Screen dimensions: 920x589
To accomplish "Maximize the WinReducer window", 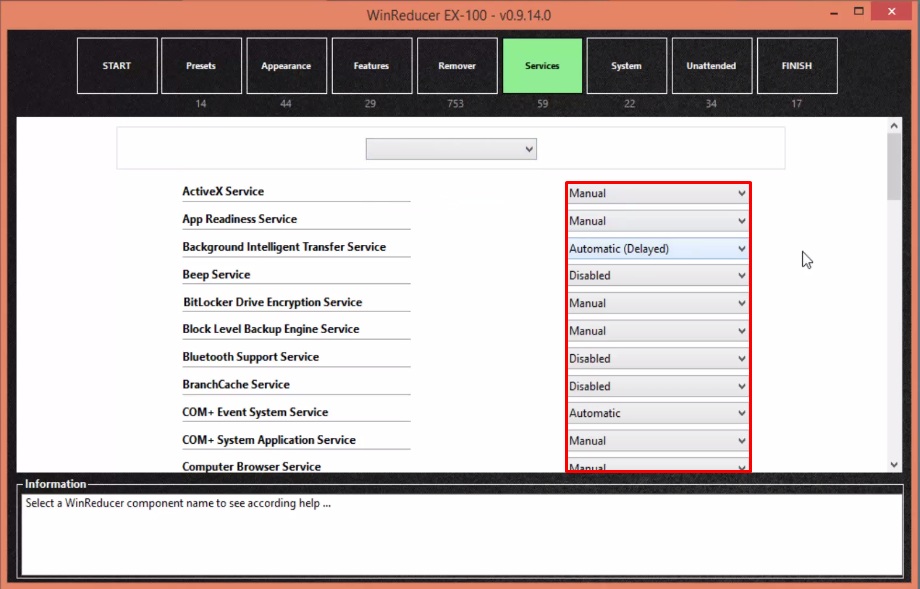I will (858, 12).
